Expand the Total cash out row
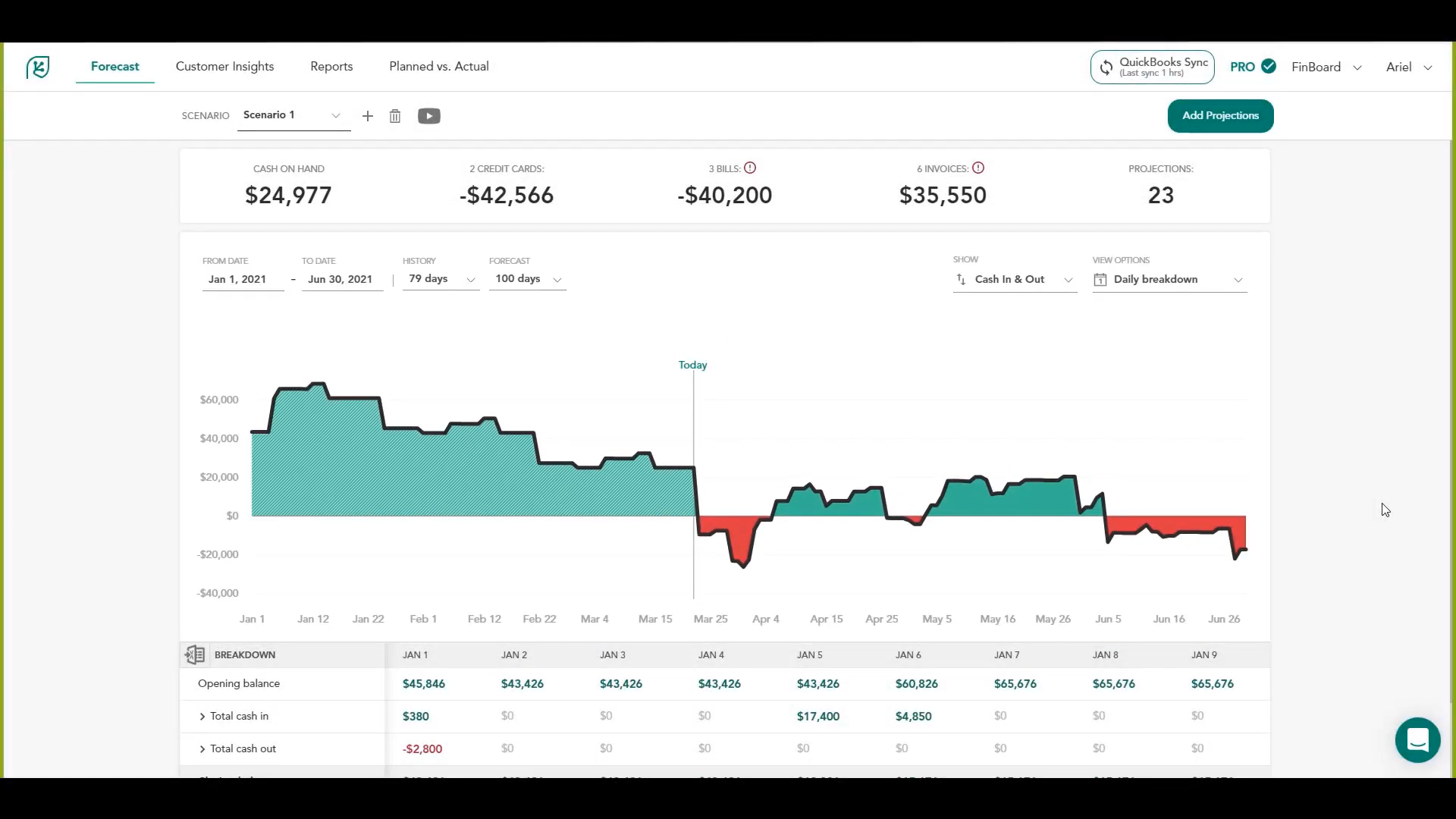 point(204,748)
